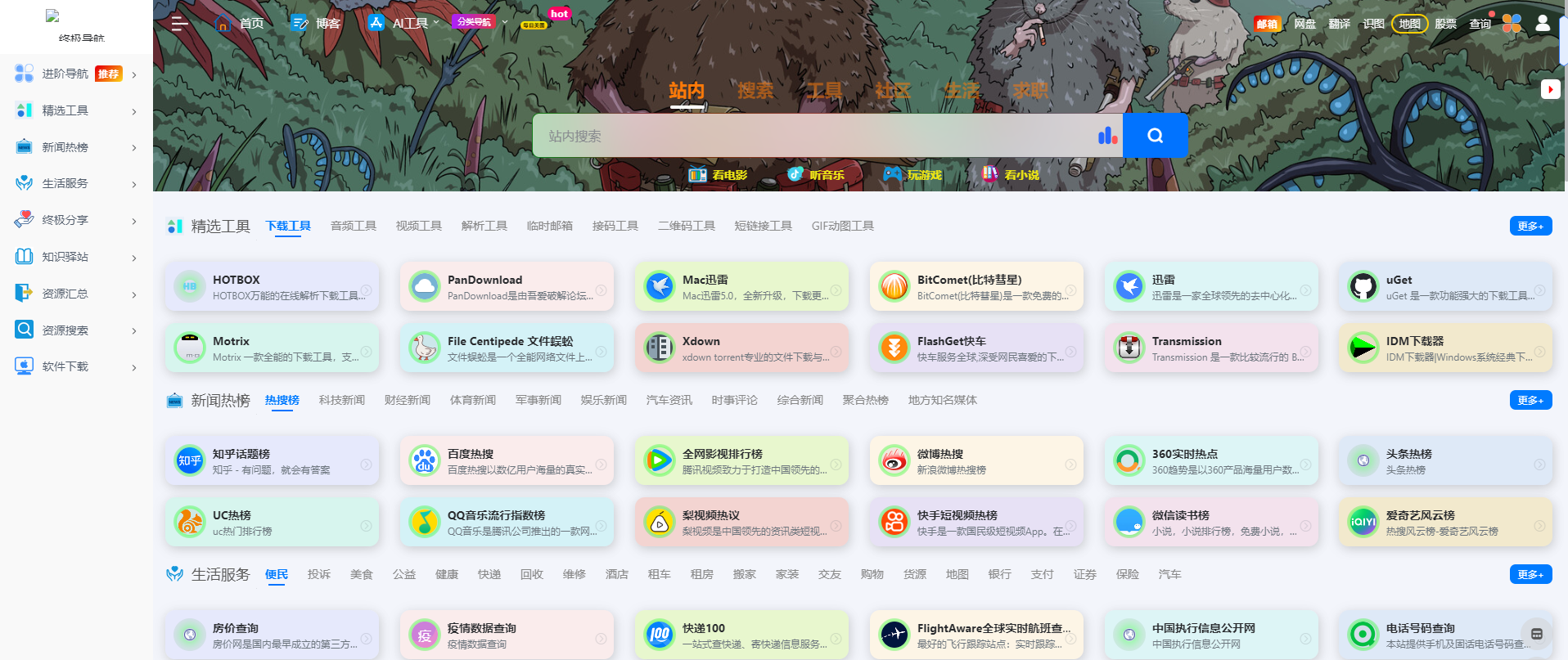
Task: Expand 资源汇总 sidebar item
Action: pos(76,294)
